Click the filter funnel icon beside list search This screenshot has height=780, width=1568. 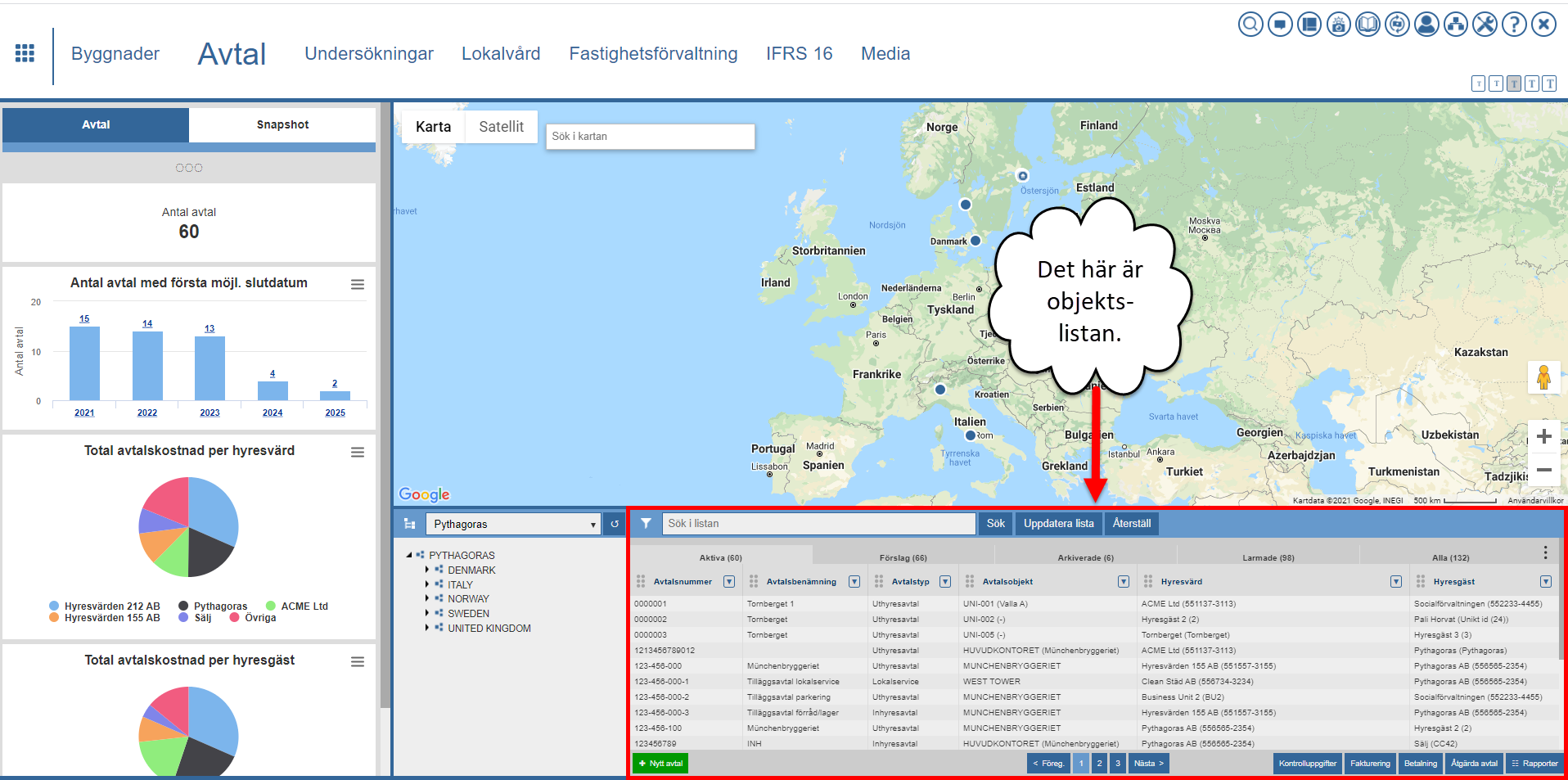(x=646, y=524)
